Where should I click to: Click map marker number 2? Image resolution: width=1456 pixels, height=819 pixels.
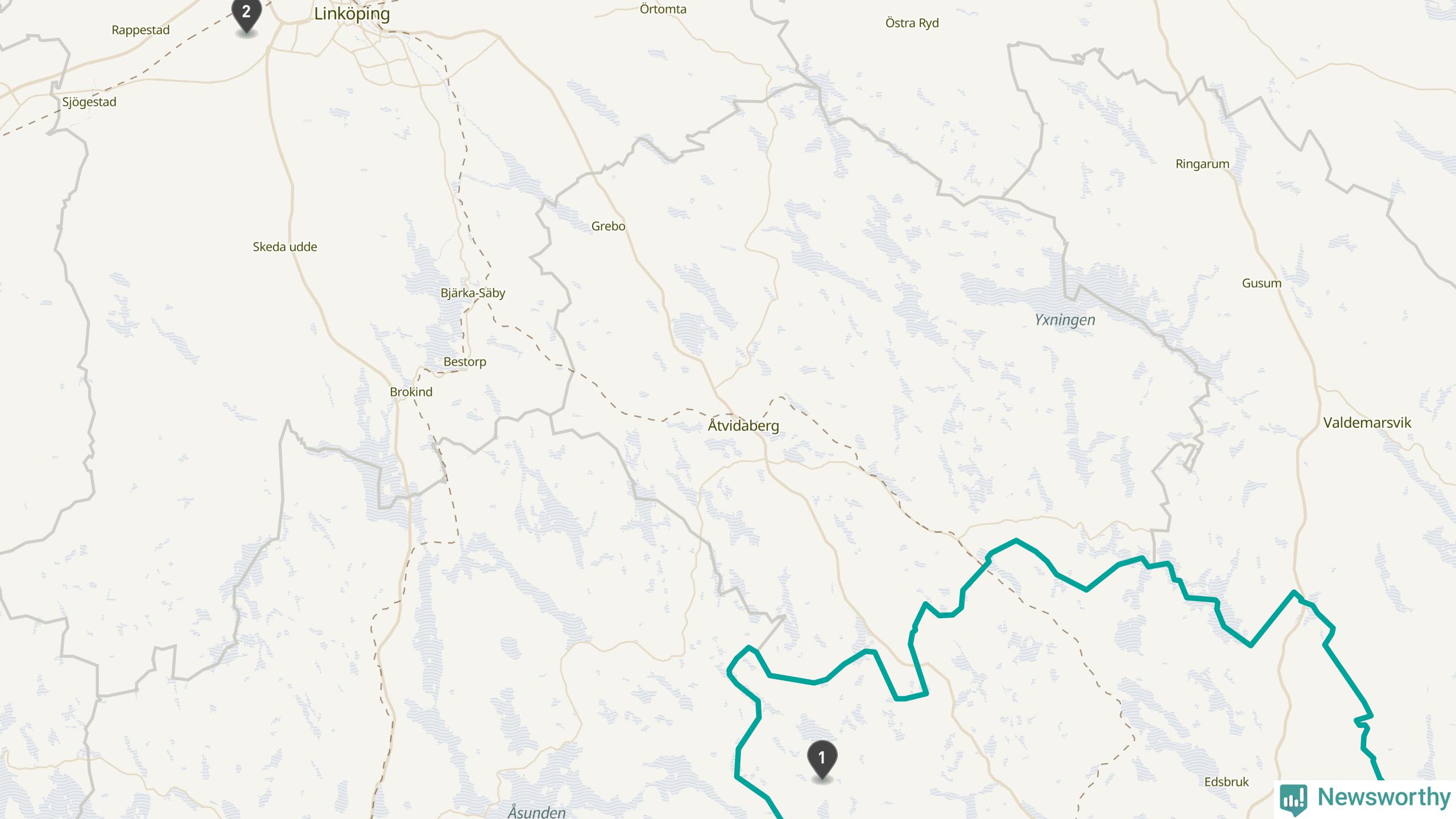coord(246,15)
